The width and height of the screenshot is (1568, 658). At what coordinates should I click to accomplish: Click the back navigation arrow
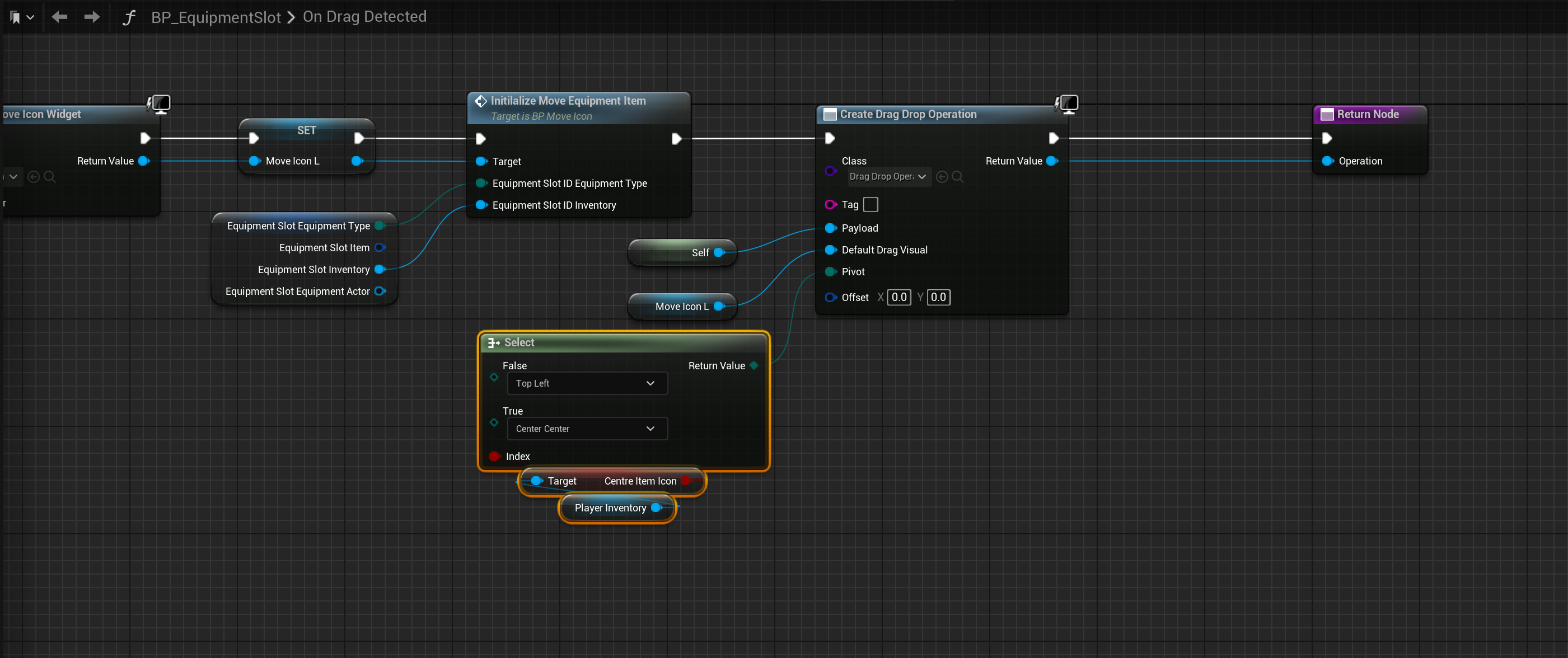click(x=59, y=17)
